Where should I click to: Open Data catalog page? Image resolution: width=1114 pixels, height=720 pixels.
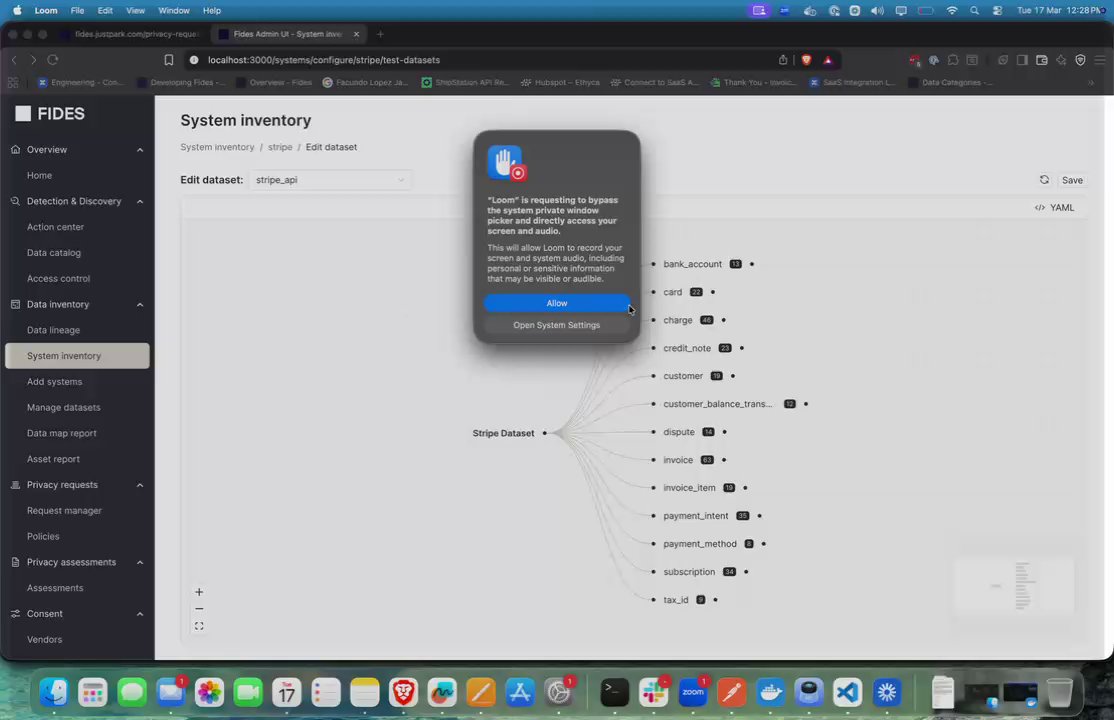coord(54,252)
